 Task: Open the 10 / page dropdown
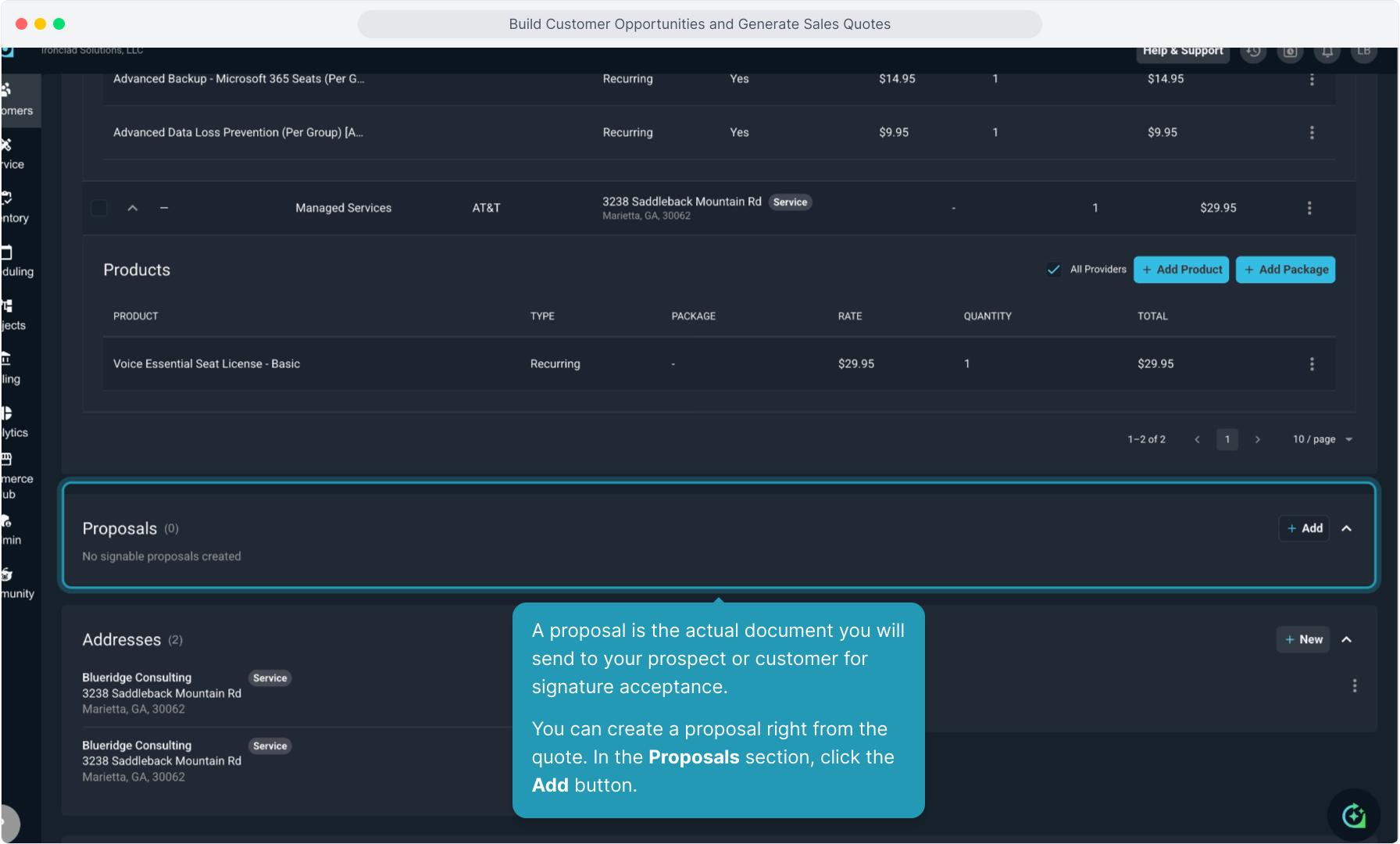[1323, 439]
